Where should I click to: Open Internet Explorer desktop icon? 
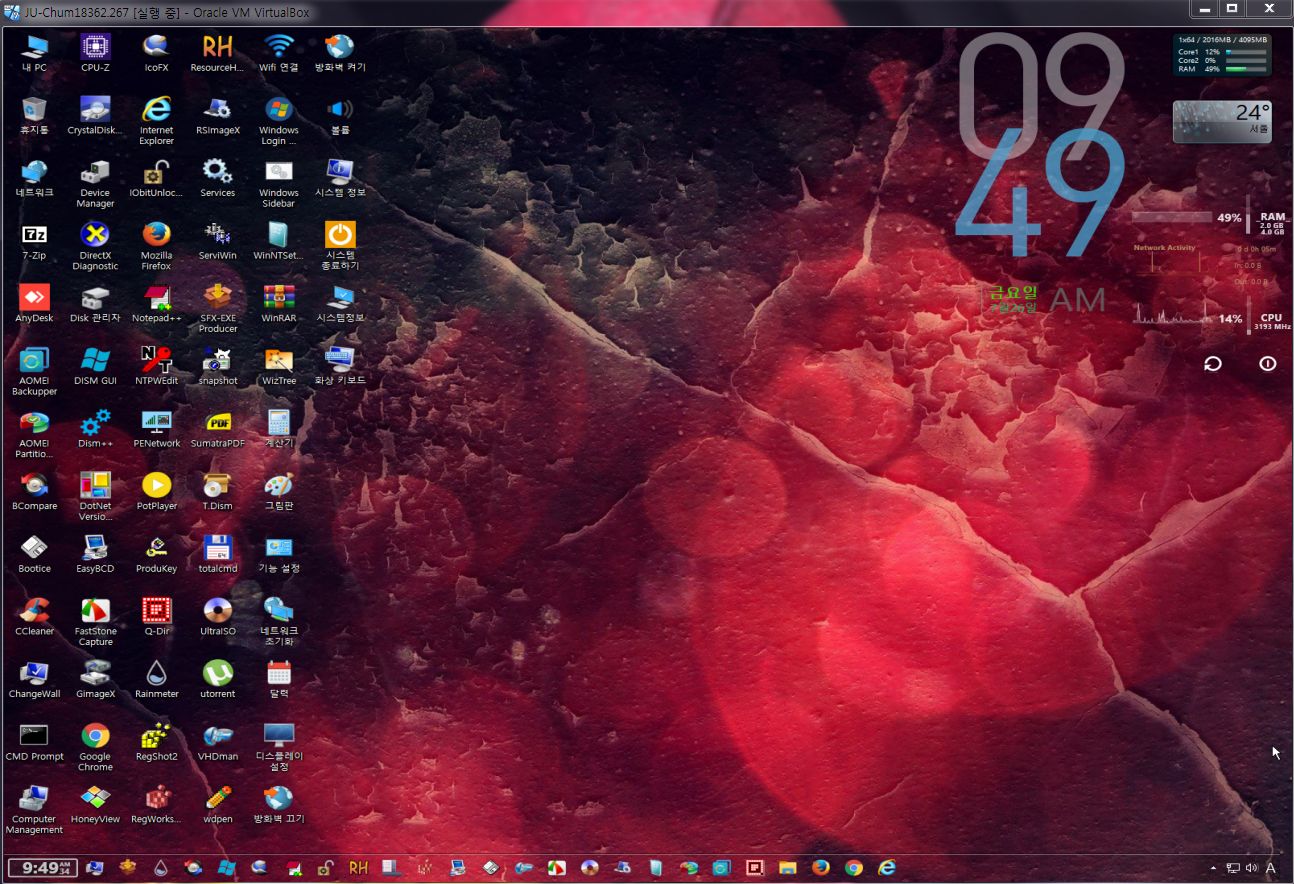156,121
